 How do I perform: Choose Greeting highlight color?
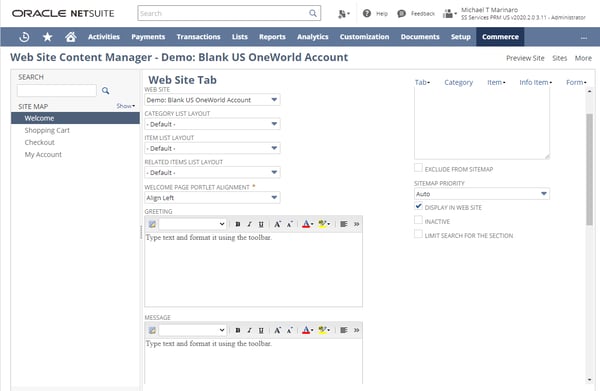(x=324, y=224)
